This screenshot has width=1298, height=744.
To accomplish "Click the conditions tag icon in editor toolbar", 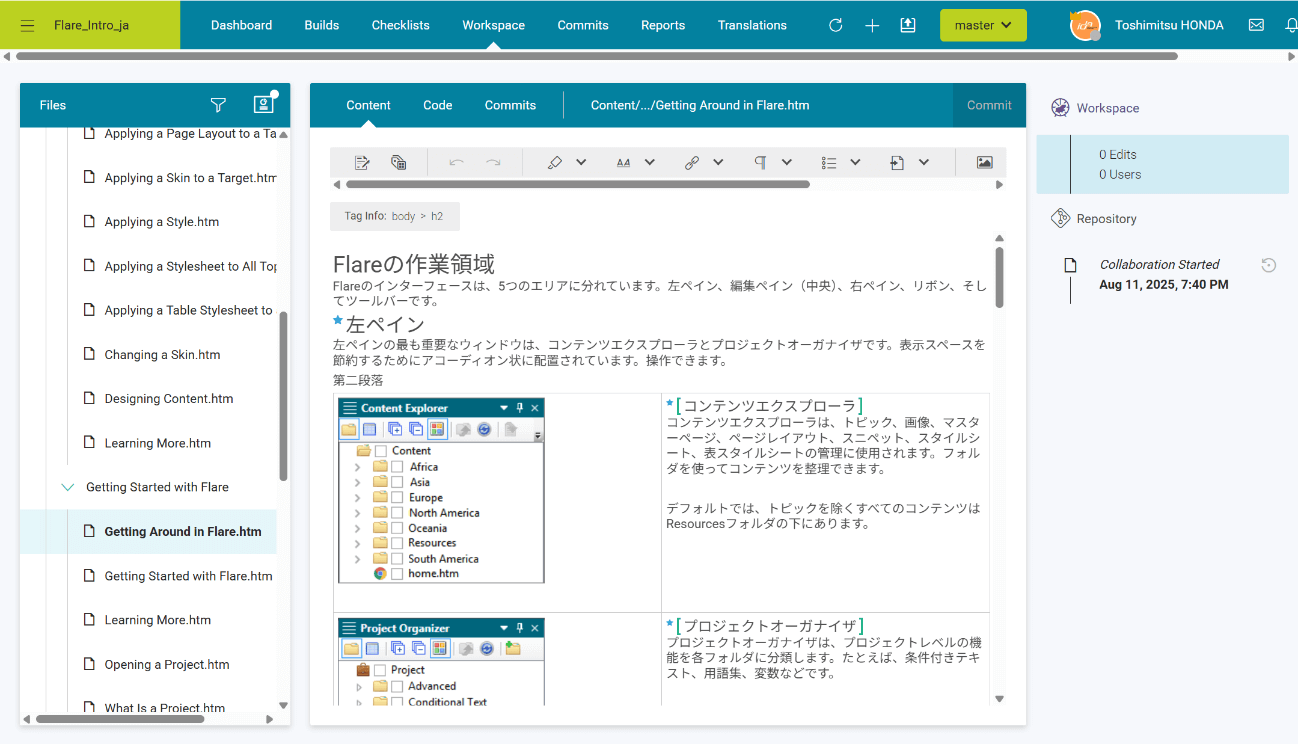I will [x=398, y=162].
